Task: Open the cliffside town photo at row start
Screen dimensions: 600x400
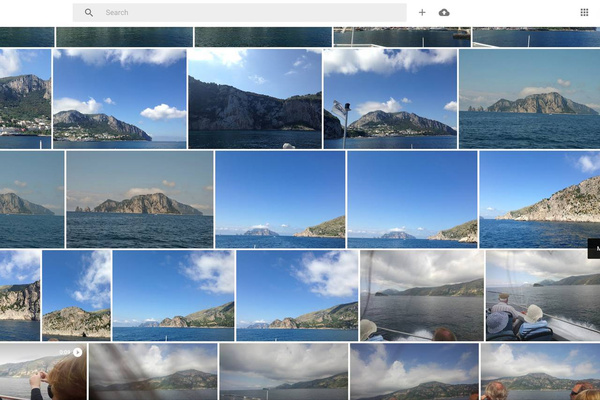Action: tap(25, 99)
